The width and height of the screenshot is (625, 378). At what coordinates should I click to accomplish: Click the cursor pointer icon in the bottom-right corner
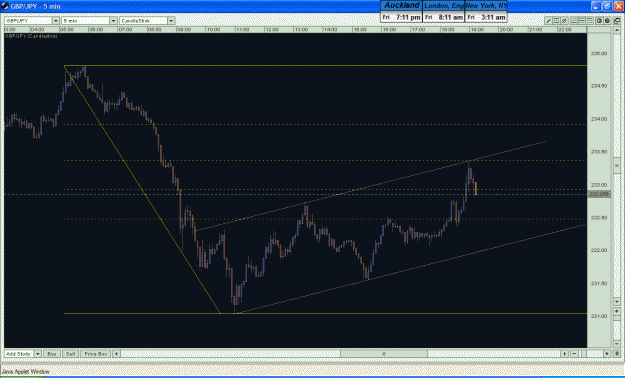[x=617, y=353]
